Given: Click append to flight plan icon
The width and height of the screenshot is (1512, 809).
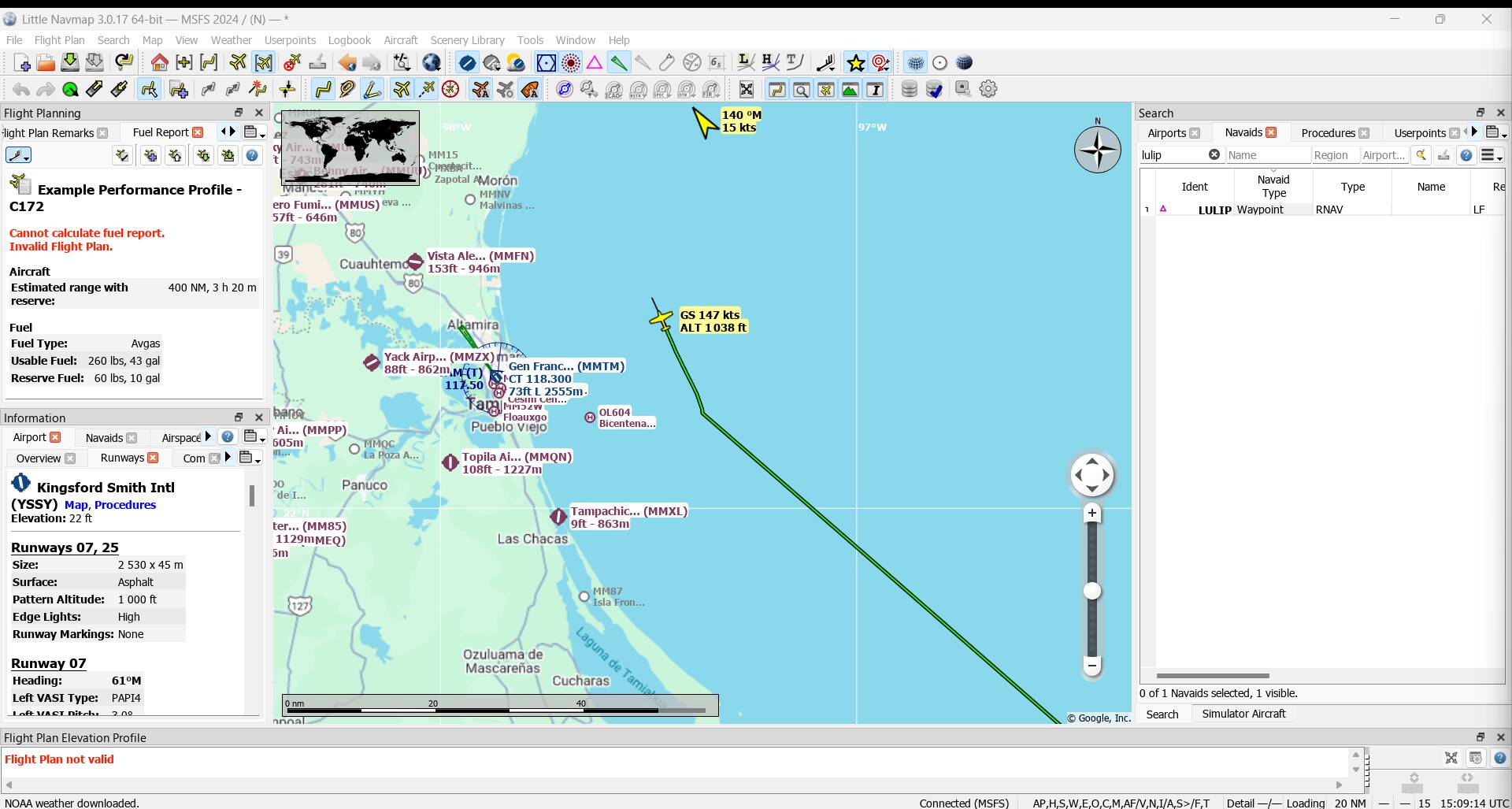Looking at the screenshot, I should pos(179,90).
